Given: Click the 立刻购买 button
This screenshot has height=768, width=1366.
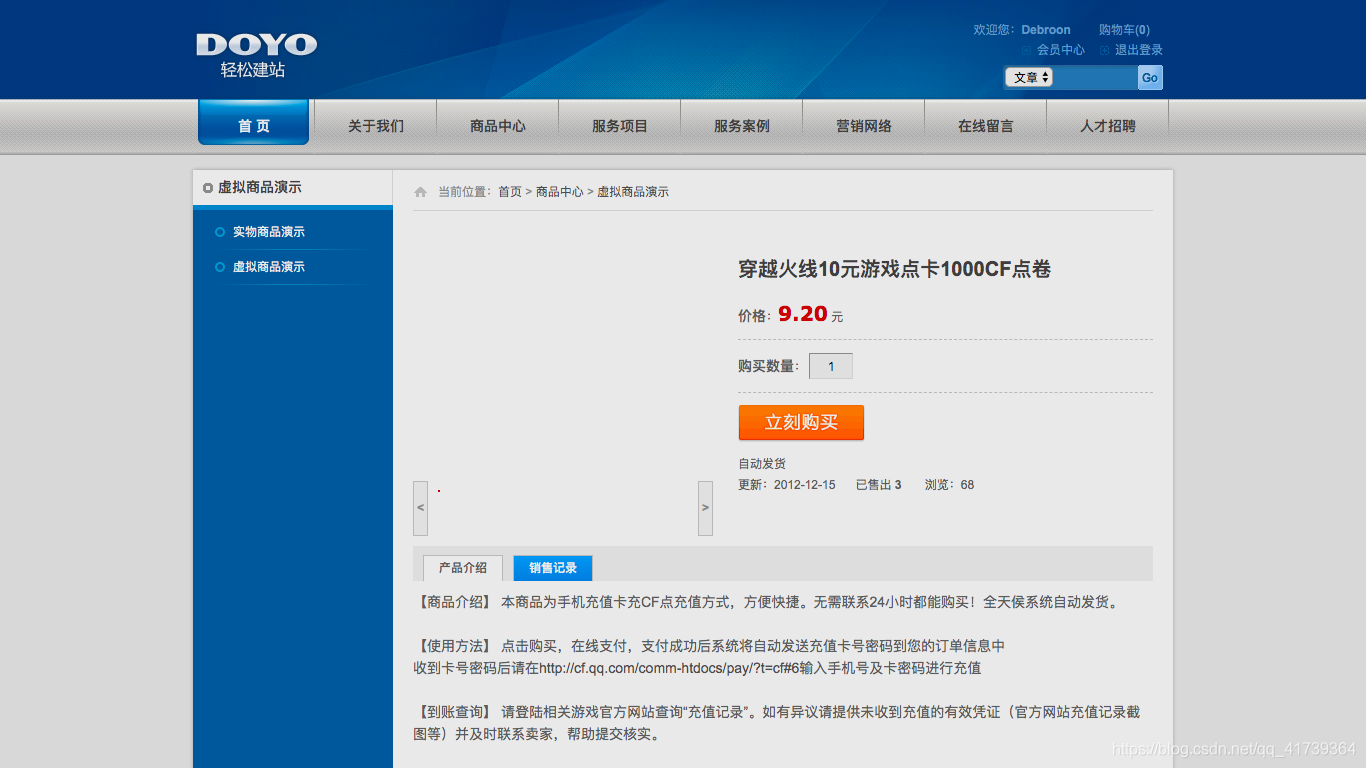Looking at the screenshot, I should click(801, 422).
